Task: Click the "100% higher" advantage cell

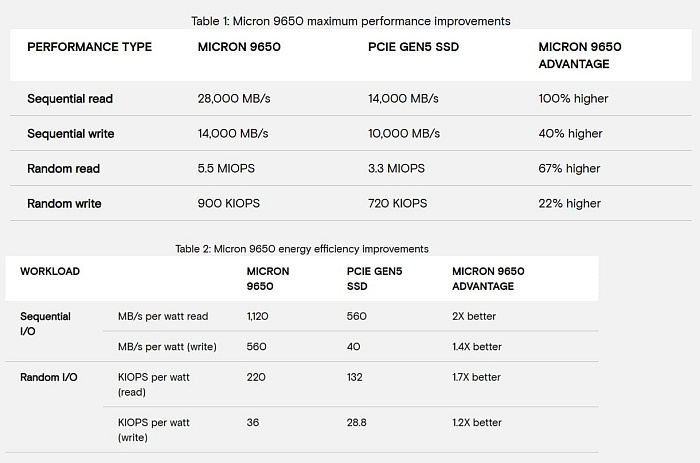Action: [573, 99]
